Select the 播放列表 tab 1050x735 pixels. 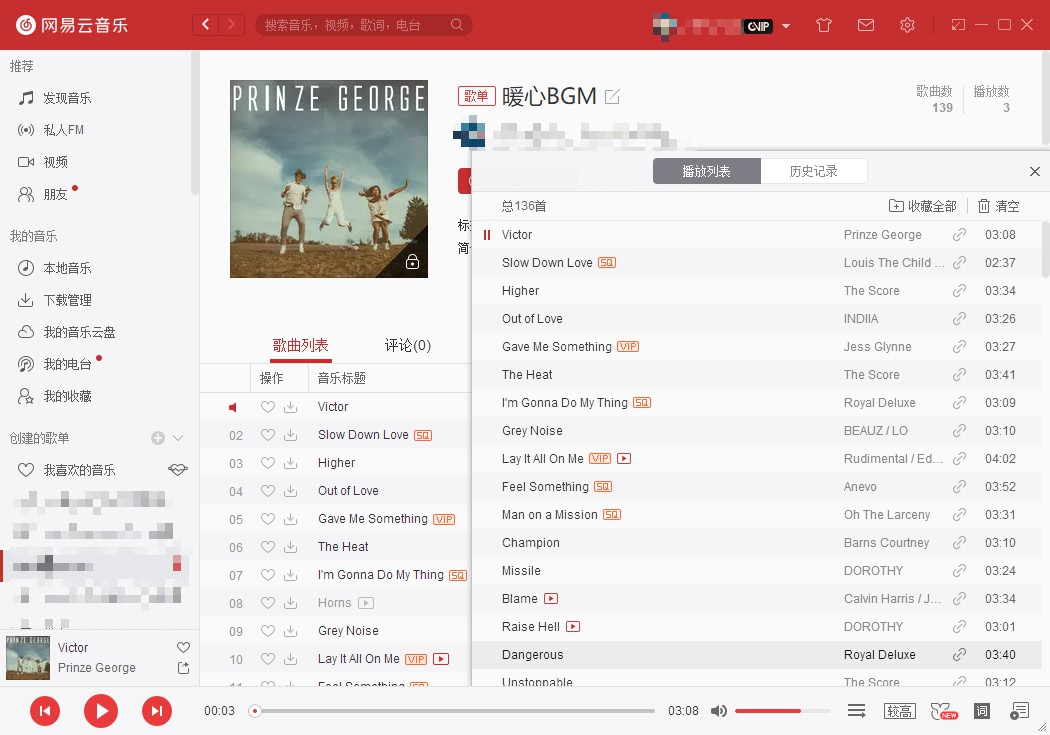pyautogui.click(x=706, y=171)
